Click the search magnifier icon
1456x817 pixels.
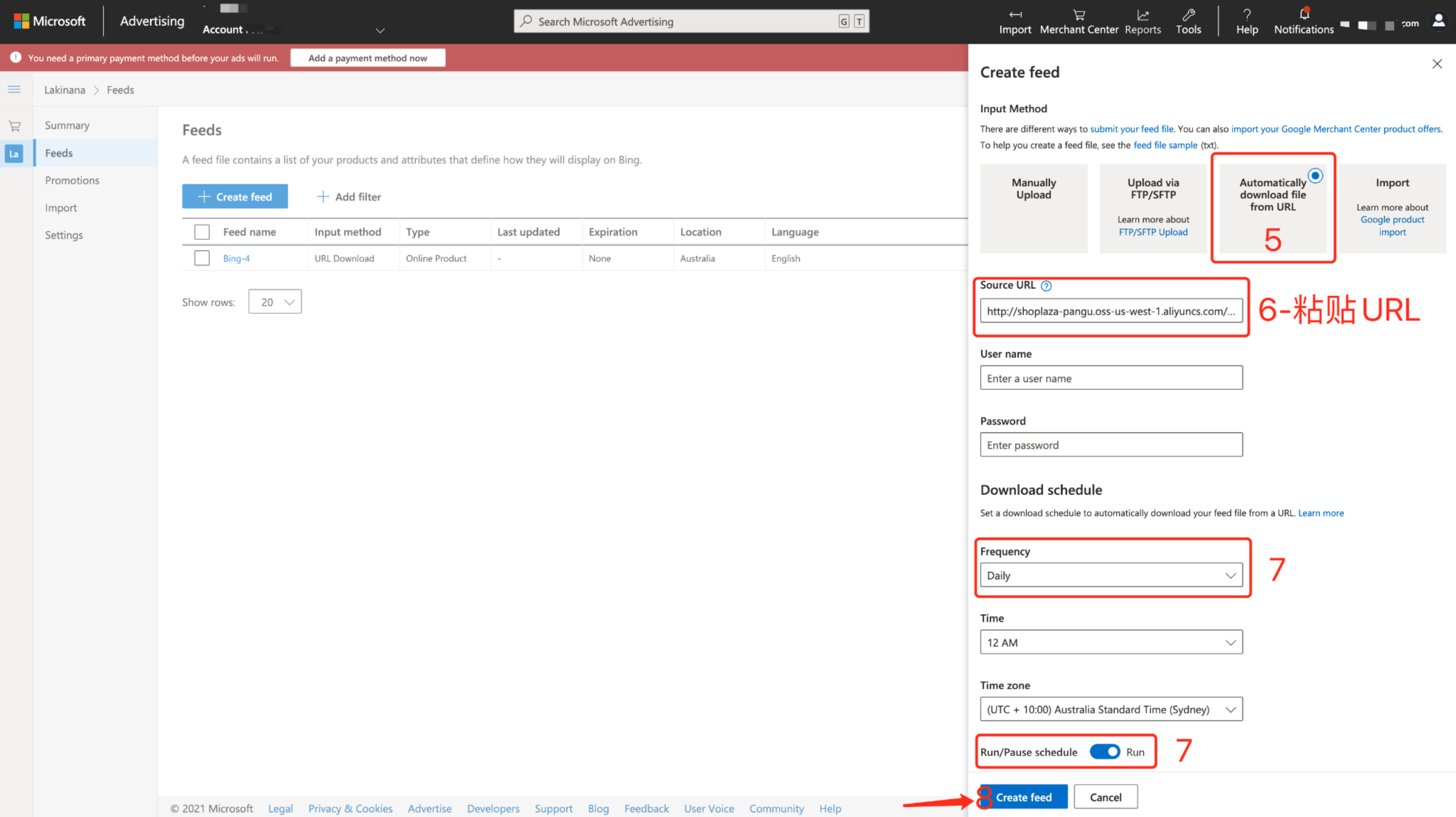click(527, 21)
